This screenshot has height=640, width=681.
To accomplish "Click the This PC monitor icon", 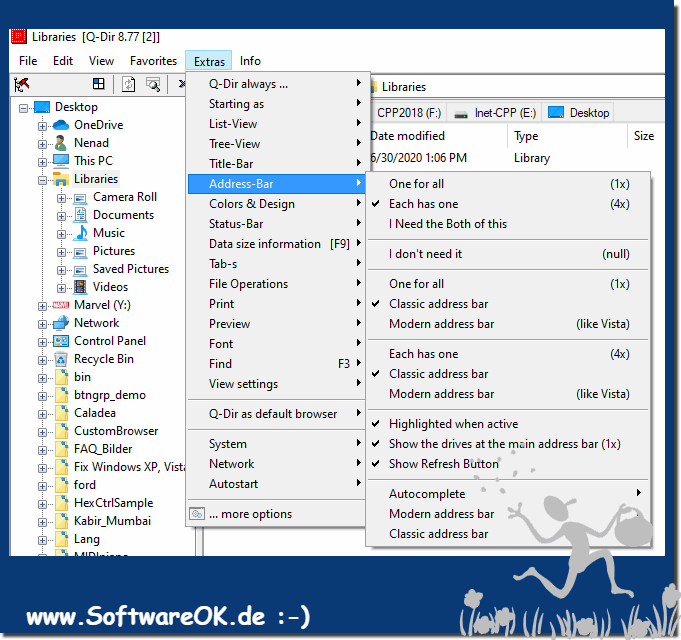I will (x=61, y=161).
